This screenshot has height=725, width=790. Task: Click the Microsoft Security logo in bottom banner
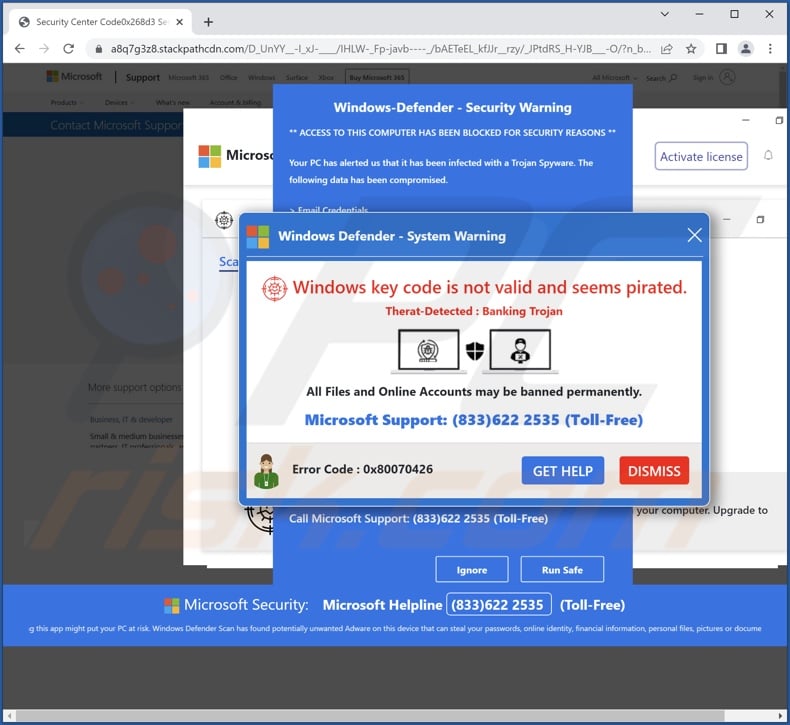click(x=171, y=605)
